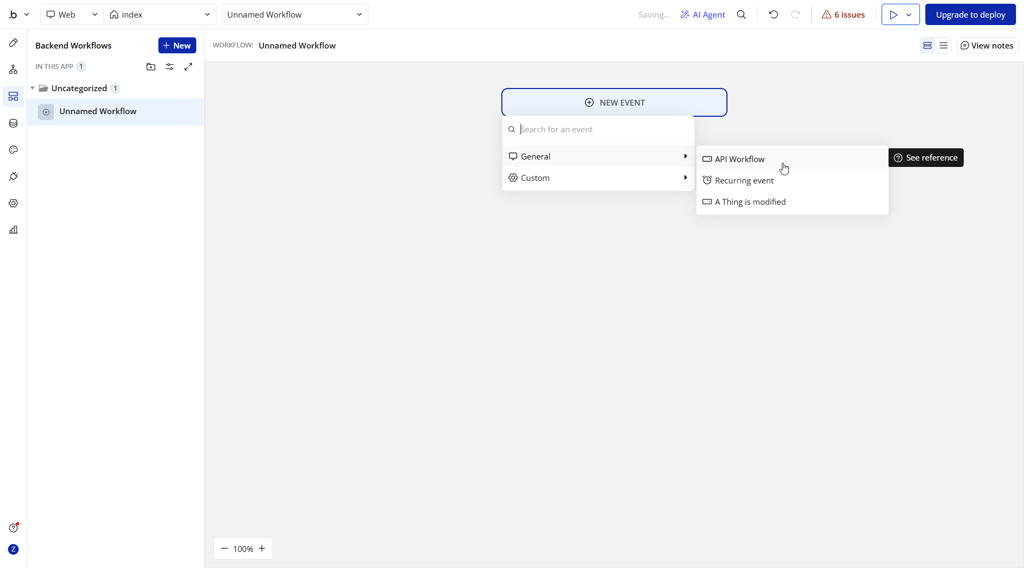
Task: Select the Backend Workflows sidebar icon
Action: coord(13,97)
